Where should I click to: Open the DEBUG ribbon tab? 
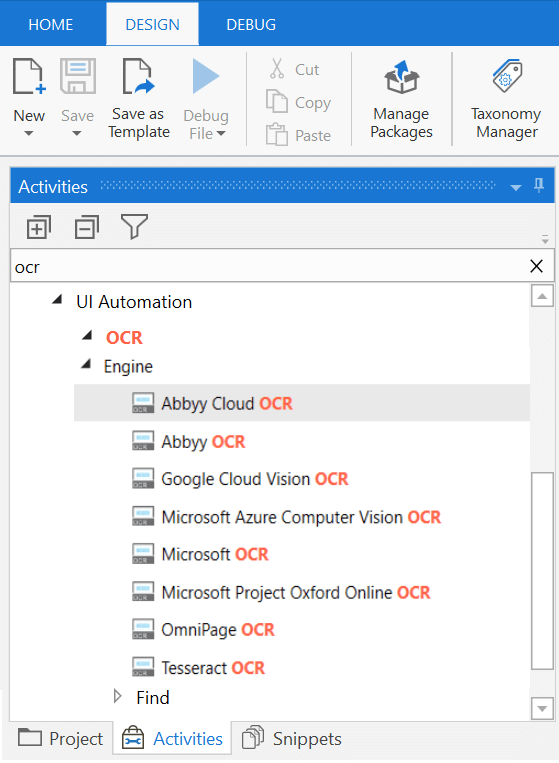(x=251, y=24)
